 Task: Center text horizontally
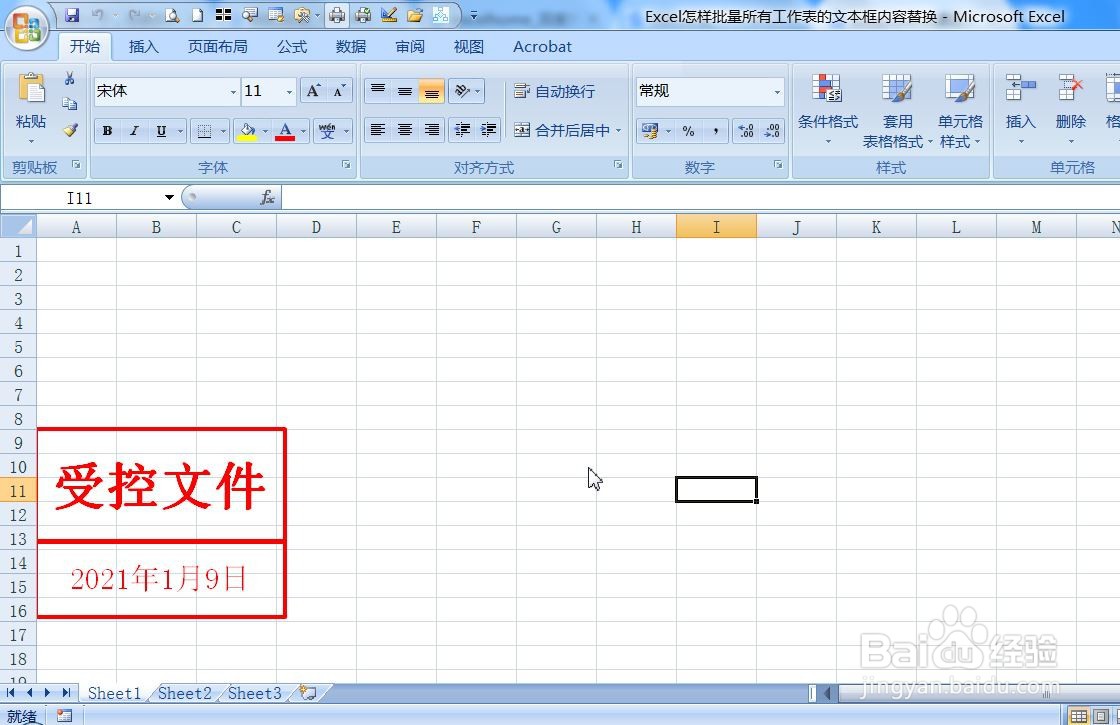[x=405, y=130]
